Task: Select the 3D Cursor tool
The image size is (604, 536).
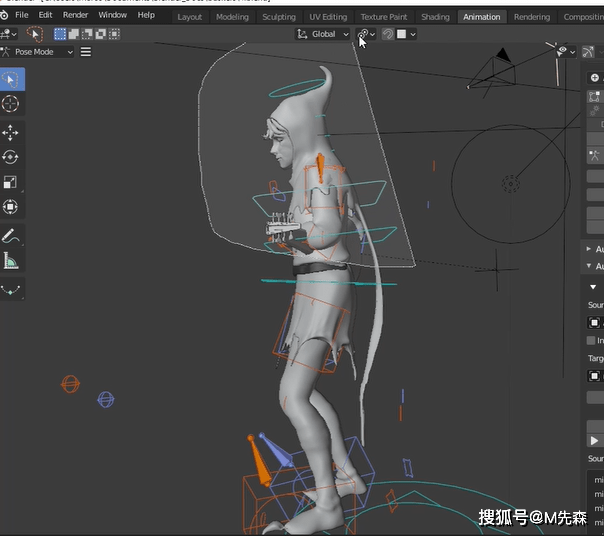Action: (10, 104)
